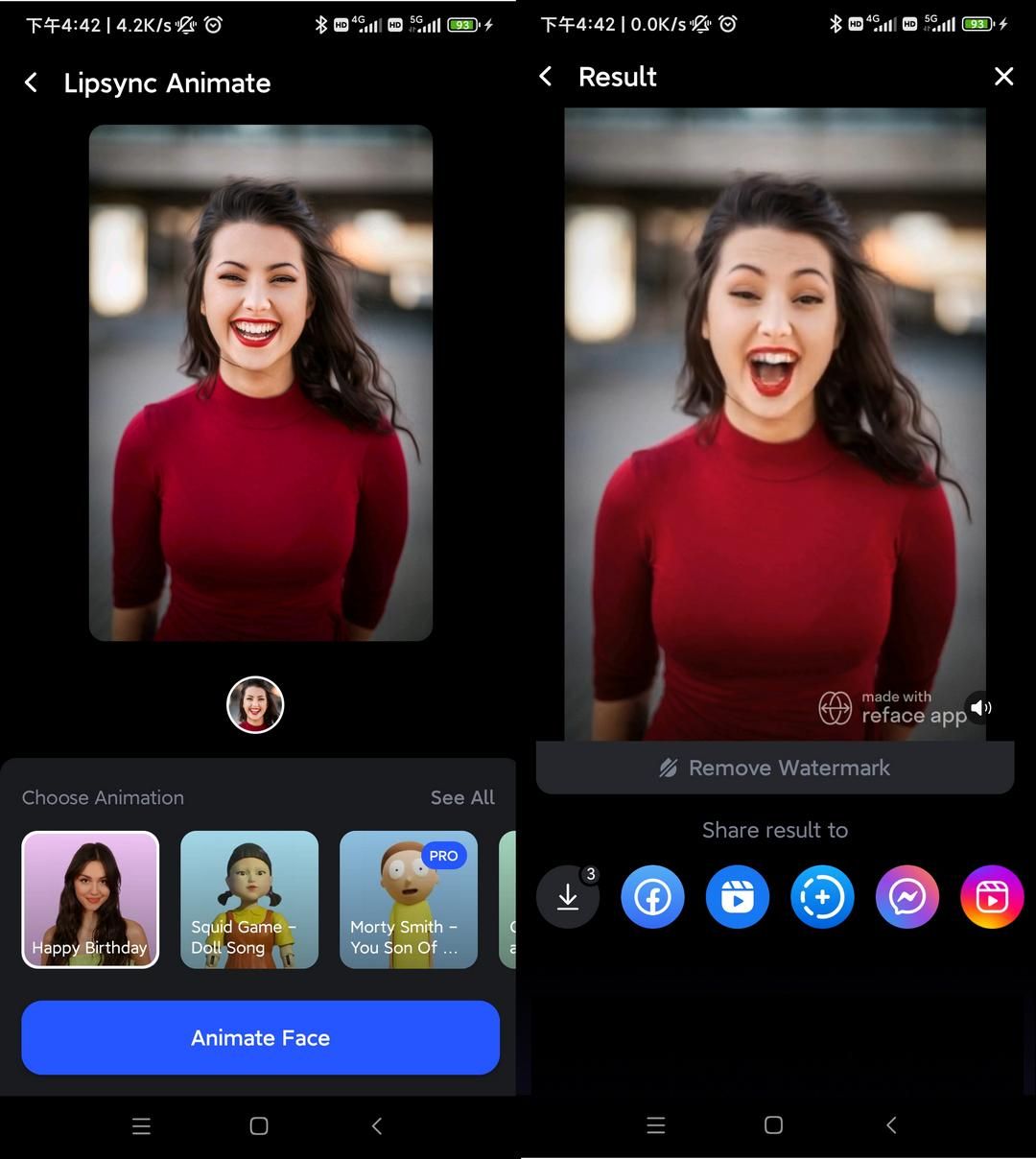Share result to Facebook
Image resolution: width=1036 pixels, height=1159 pixels.
pyautogui.click(x=652, y=897)
